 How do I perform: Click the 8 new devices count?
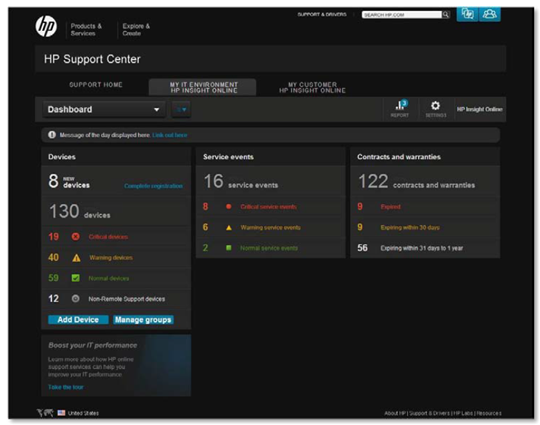(69, 181)
